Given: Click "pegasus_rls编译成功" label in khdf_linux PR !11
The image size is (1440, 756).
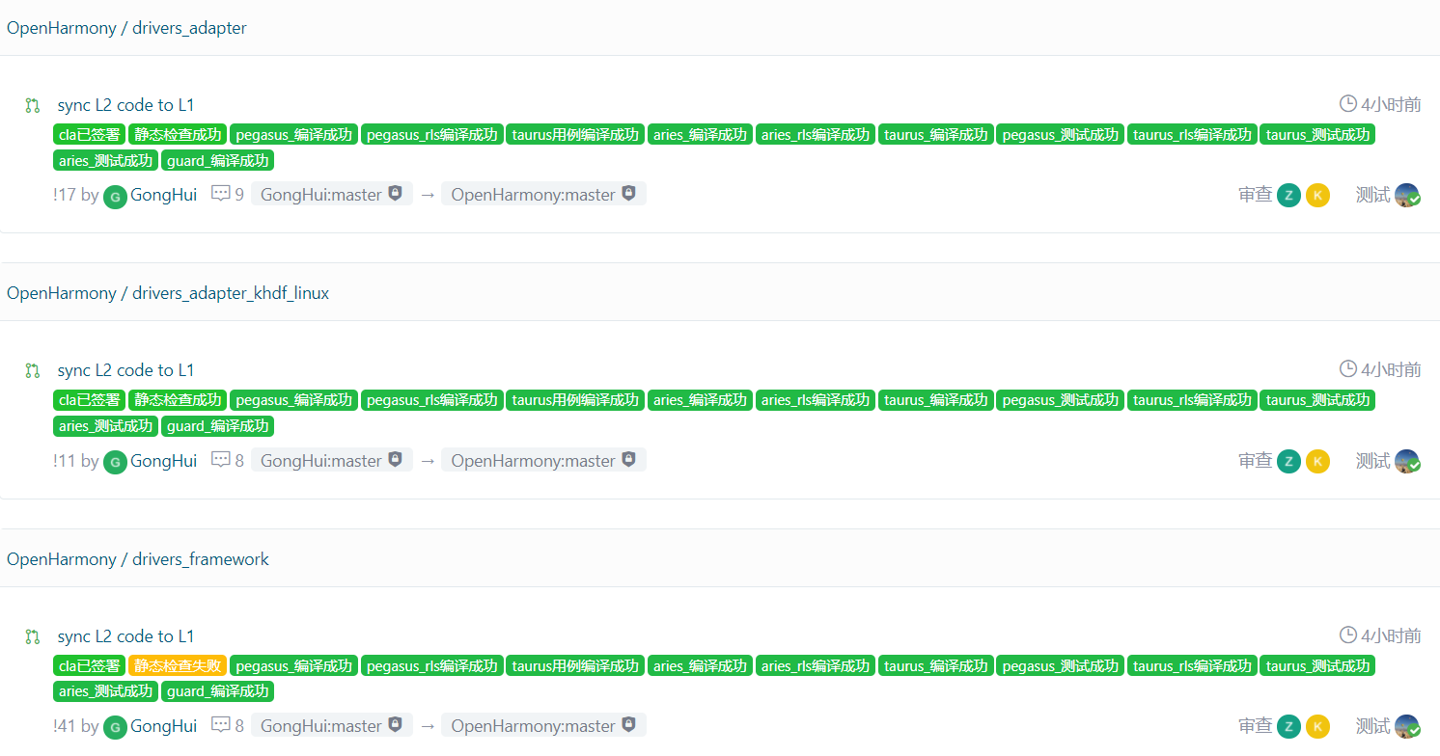Looking at the screenshot, I should 433,400.
